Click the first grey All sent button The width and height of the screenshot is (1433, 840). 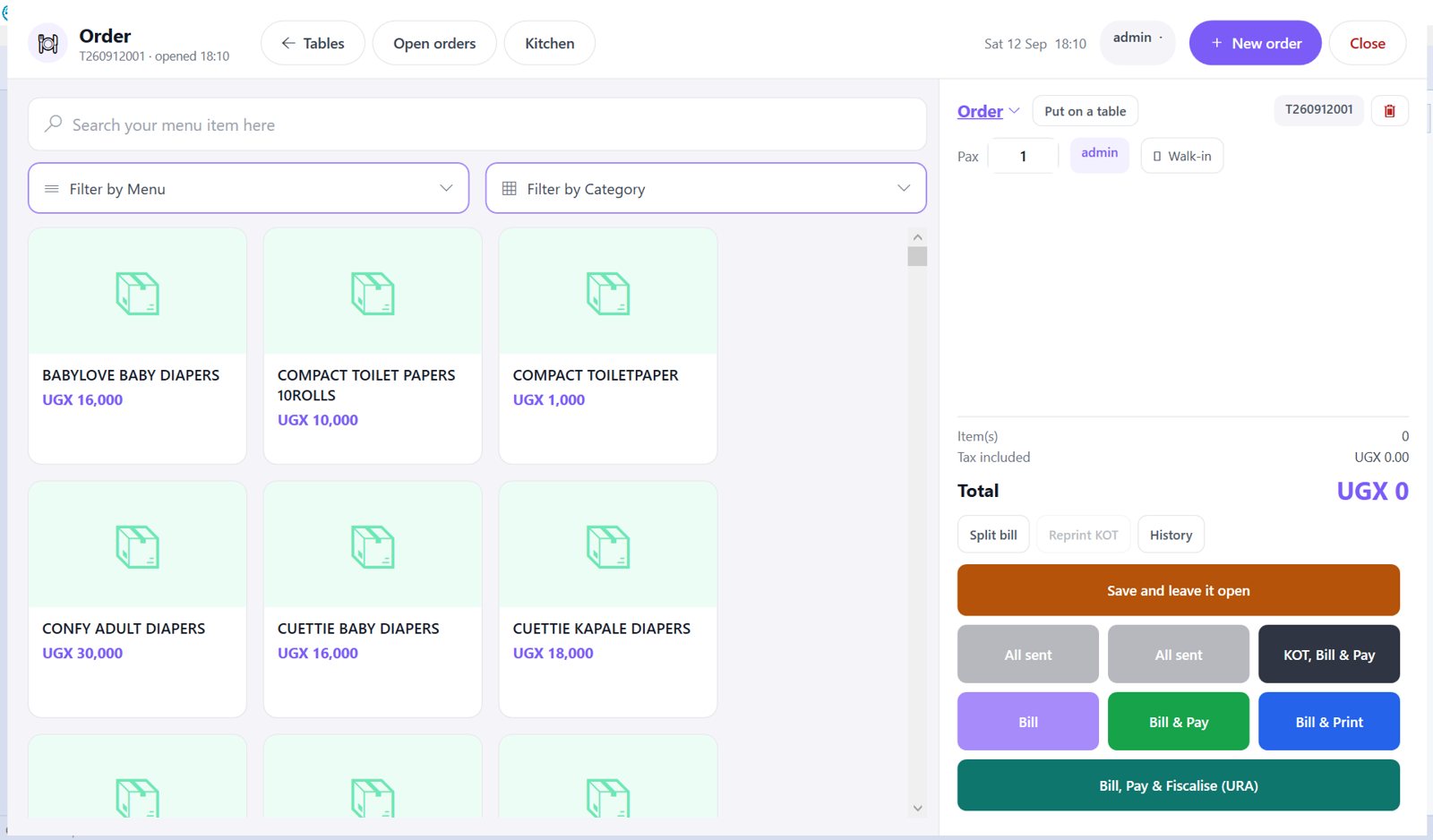click(1028, 655)
